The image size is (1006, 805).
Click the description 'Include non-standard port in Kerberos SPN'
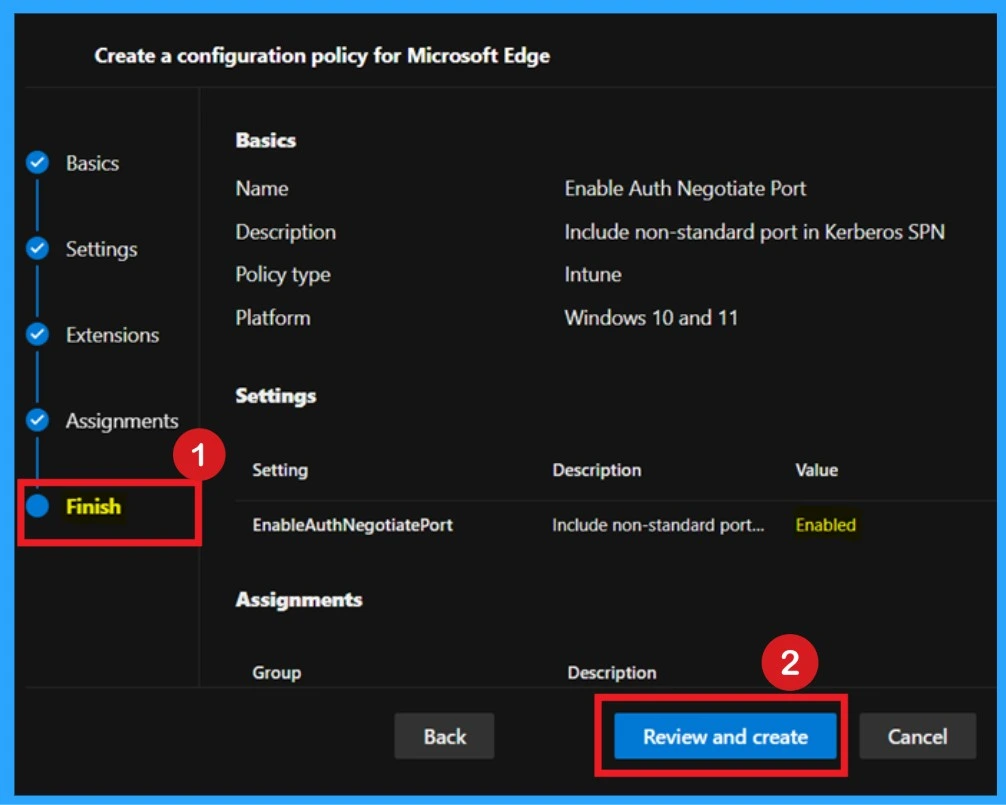pos(754,232)
